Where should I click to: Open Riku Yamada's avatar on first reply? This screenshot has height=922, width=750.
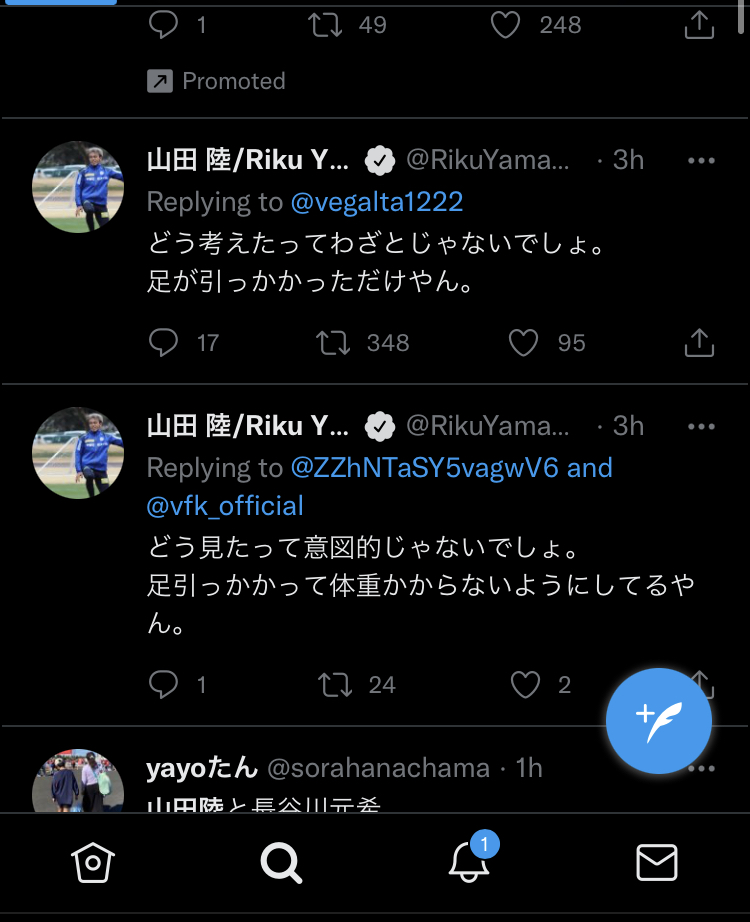click(78, 187)
